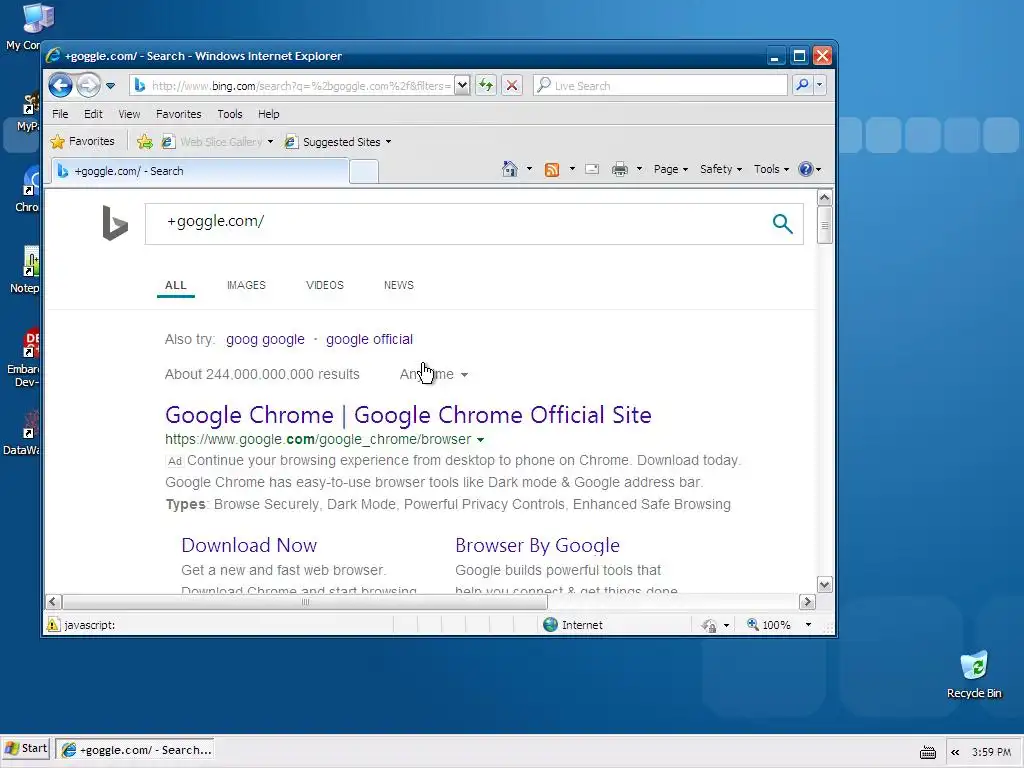Image resolution: width=1024 pixels, height=768 pixels.
Task: Refresh the page with green arrows icon
Action: click(485, 86)
